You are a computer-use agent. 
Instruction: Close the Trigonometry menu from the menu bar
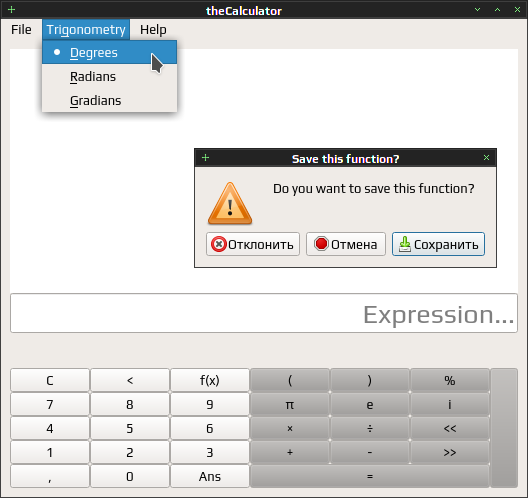click(x=86, y=30)
